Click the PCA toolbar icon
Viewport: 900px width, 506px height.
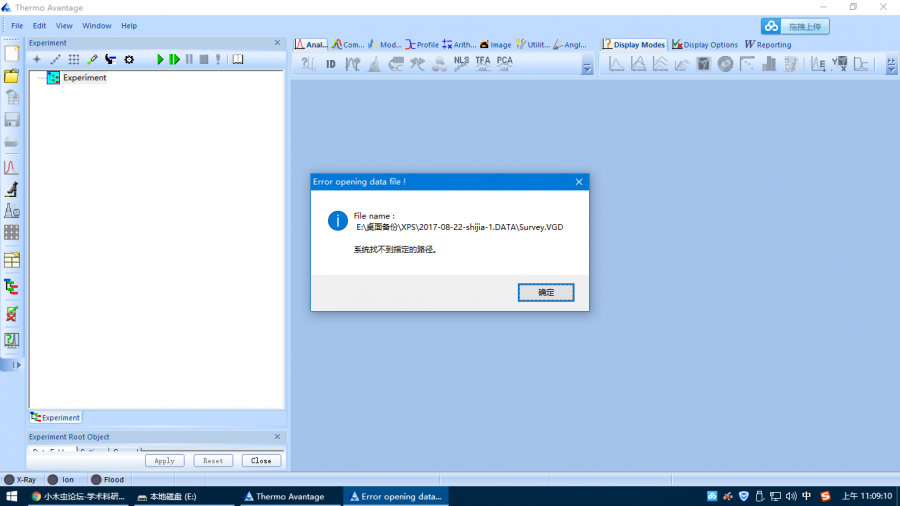(x=505, y=64)
